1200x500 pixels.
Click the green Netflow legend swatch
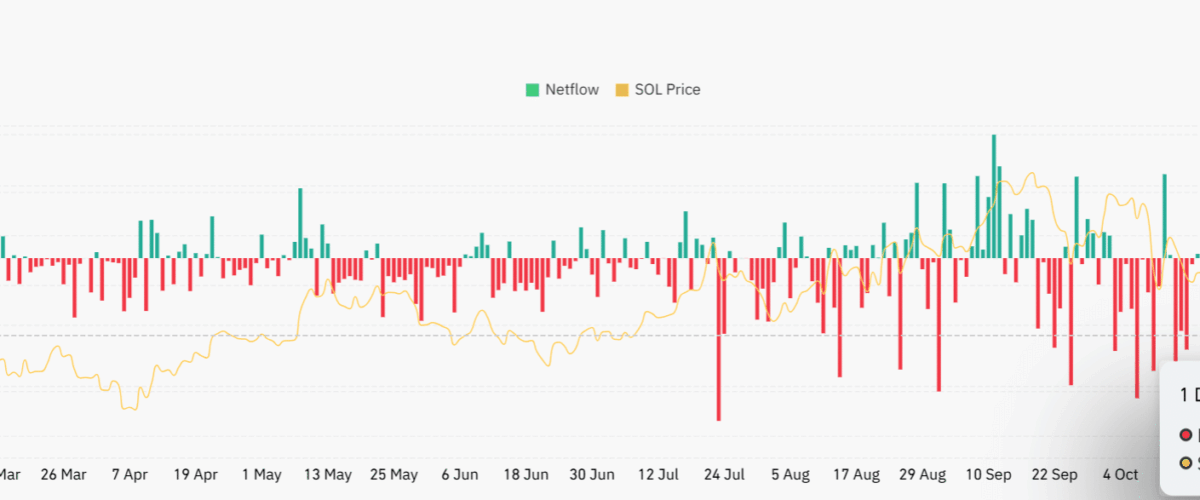[532, 90]
